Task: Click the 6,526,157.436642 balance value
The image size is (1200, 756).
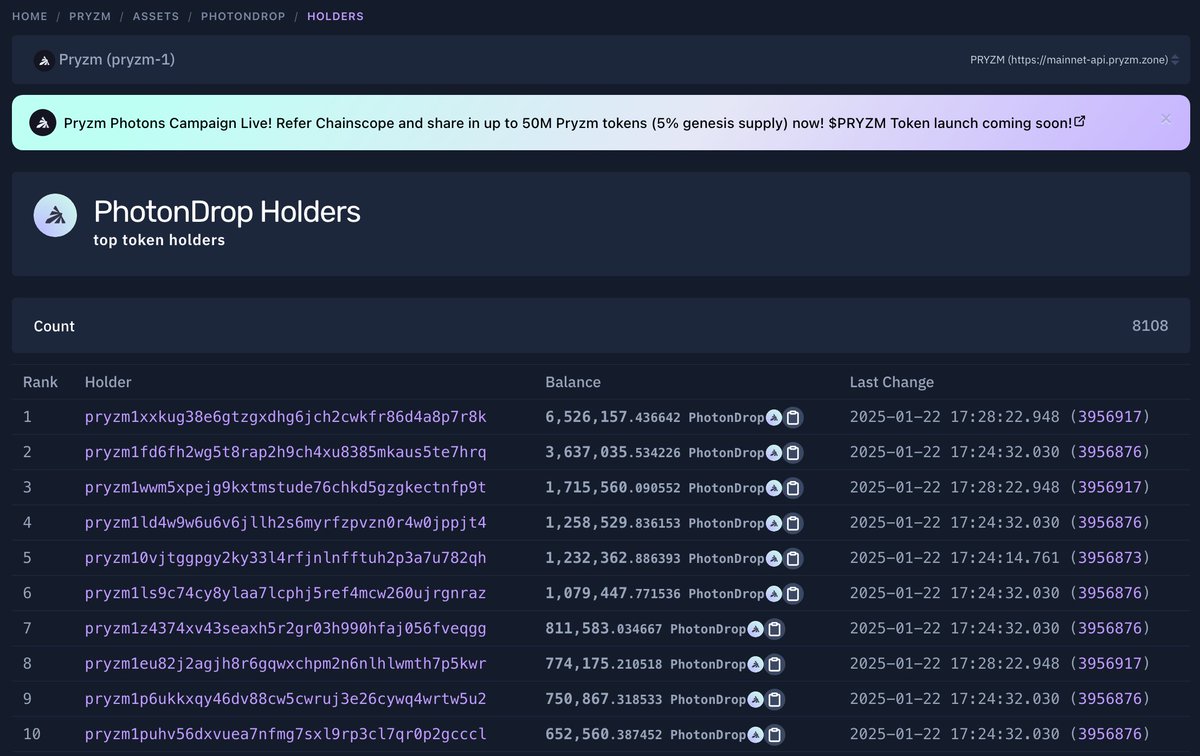Action: click(x=613, y=417)
